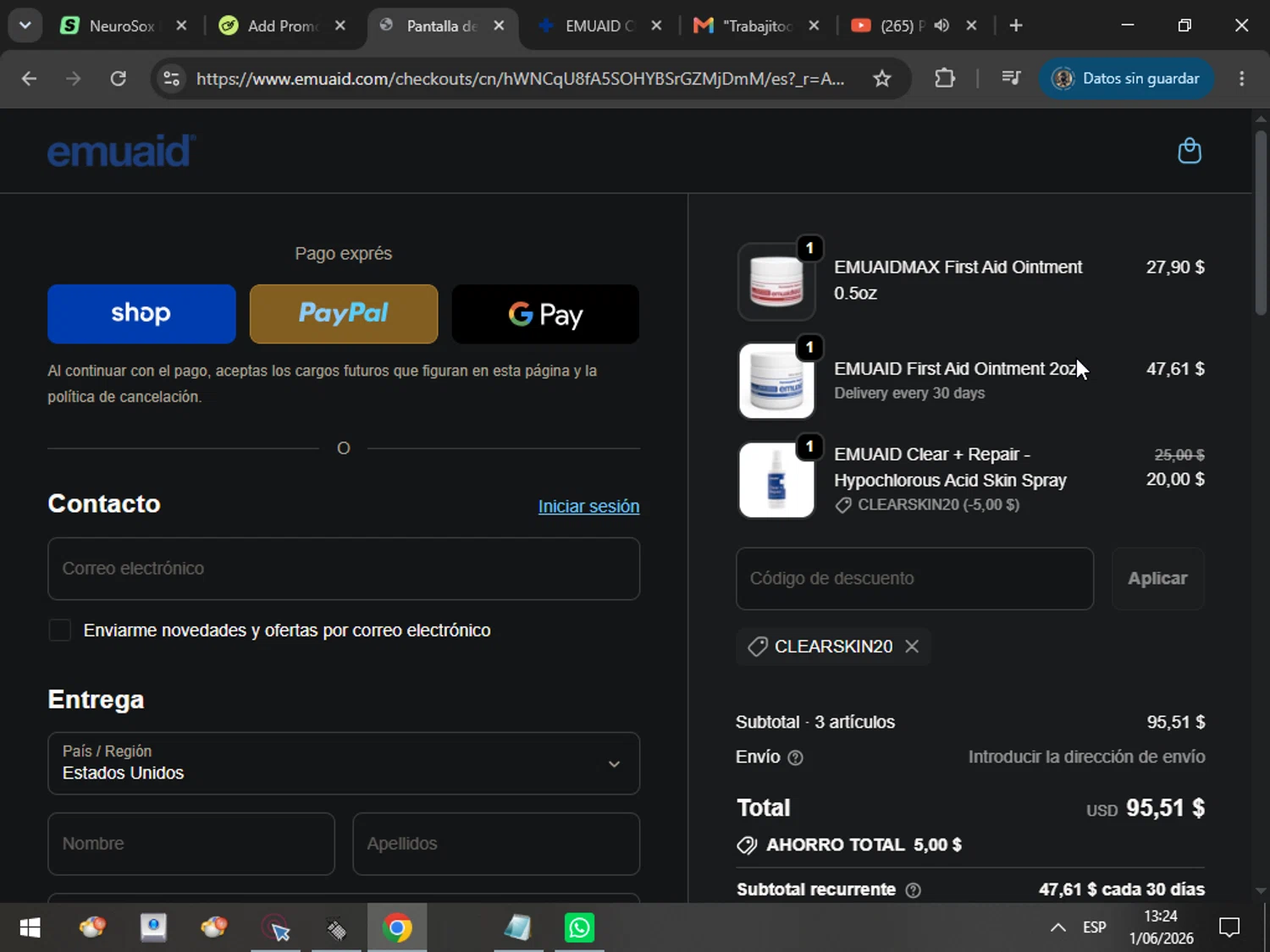Pay with Shop Pay button
The width and height of the screenshot is (1270, 952).
141,314
